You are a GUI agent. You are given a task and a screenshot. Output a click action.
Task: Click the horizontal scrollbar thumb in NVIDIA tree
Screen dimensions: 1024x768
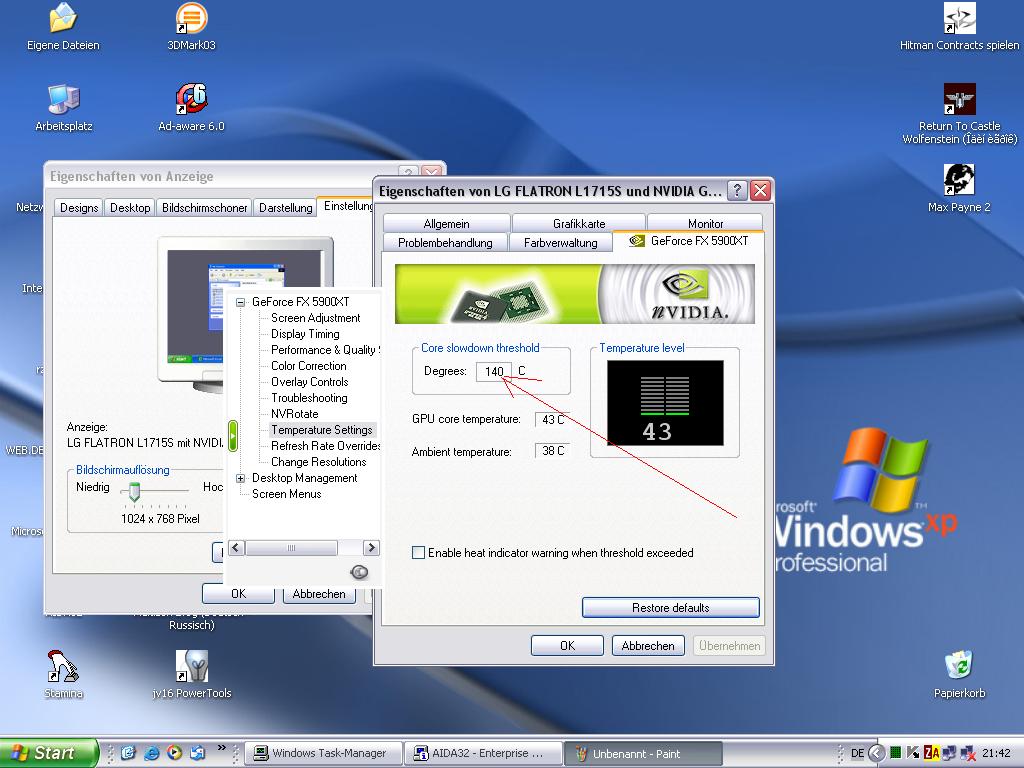point(291,547)
